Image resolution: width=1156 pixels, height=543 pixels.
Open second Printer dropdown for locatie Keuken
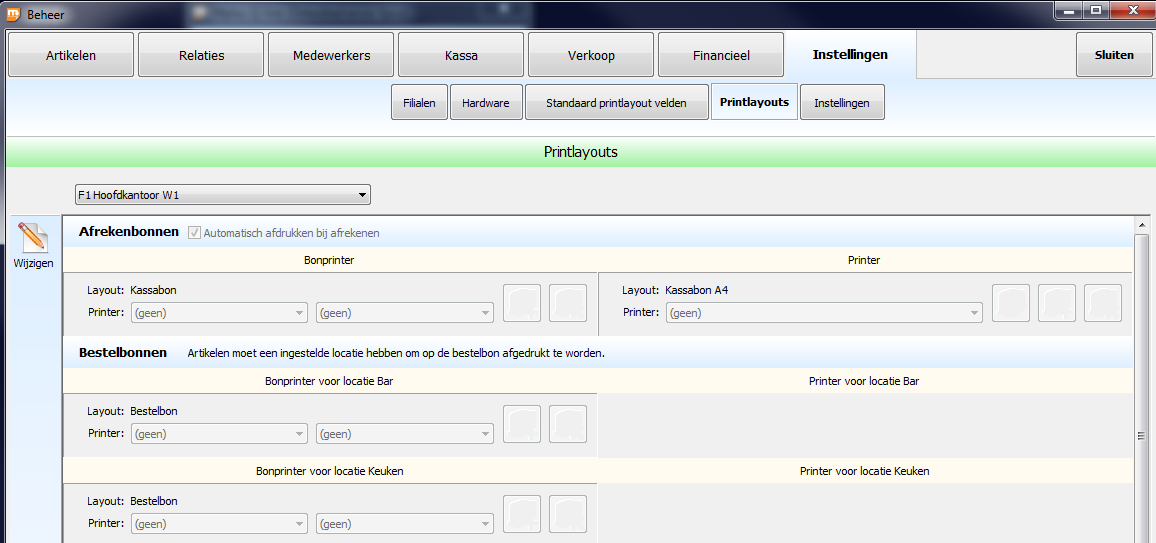405,524
